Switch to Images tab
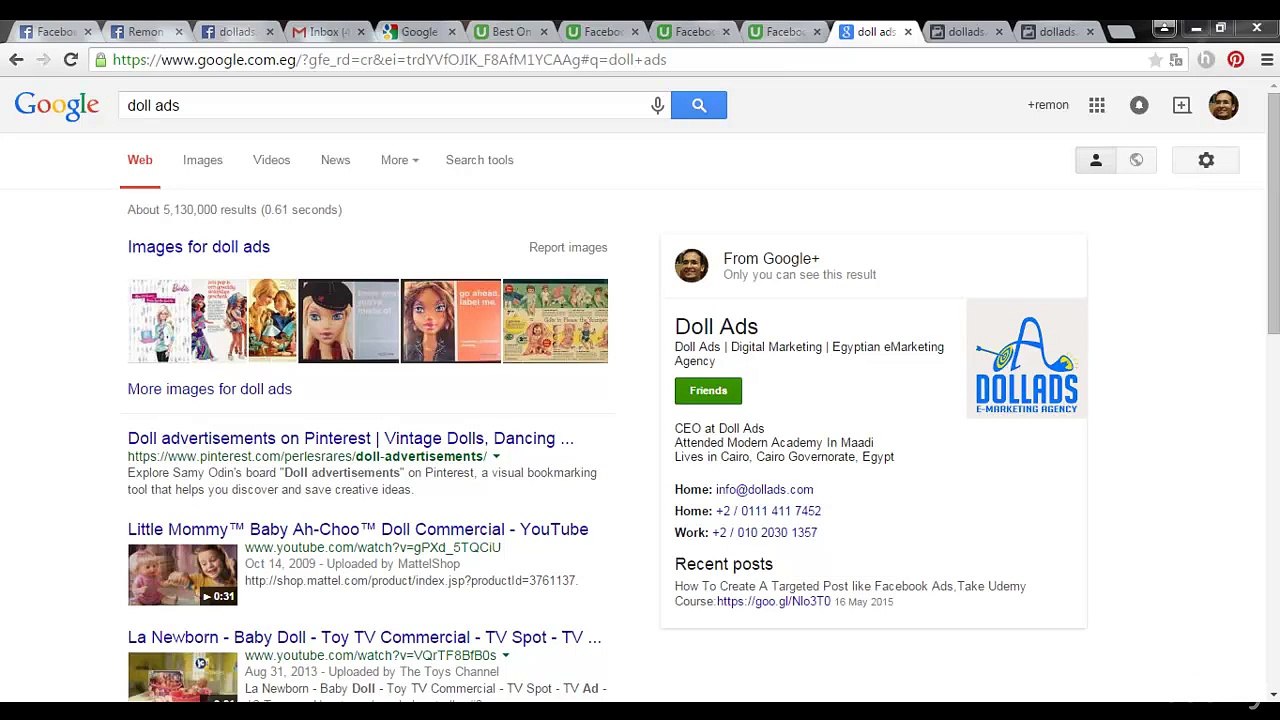1280x720 pixels. tap(203, 160)
